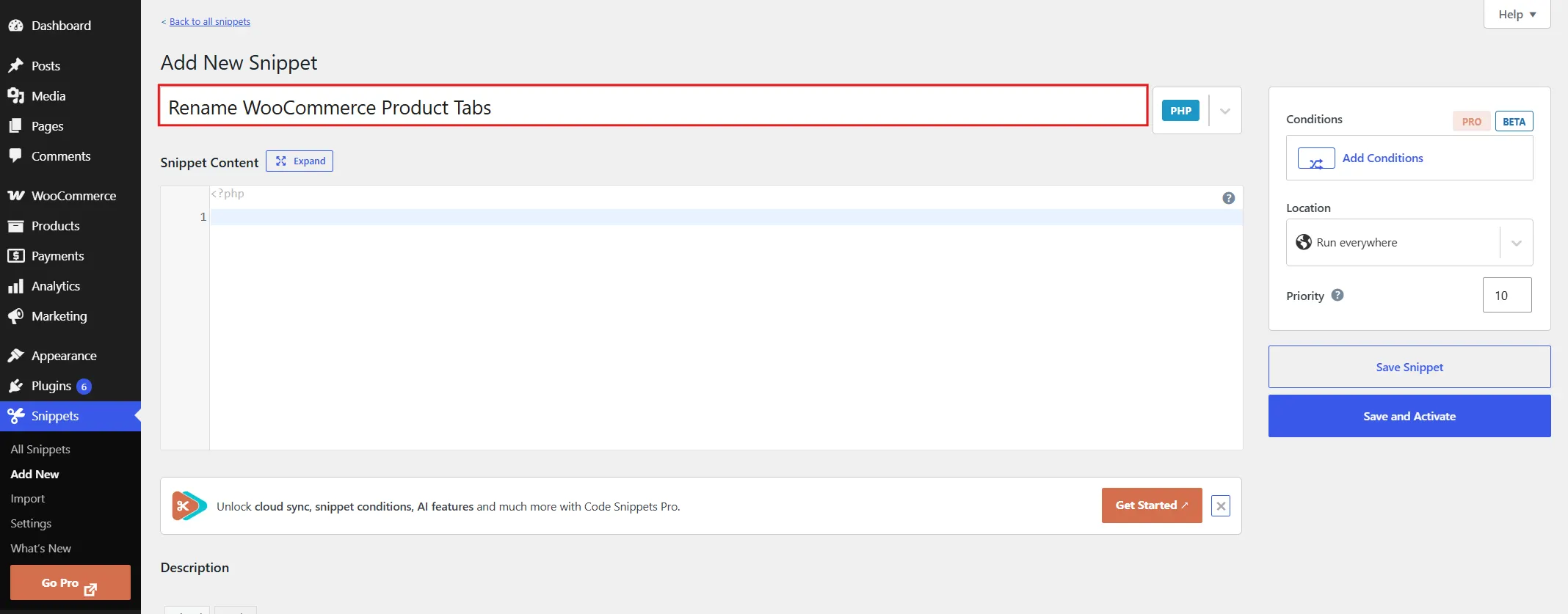Go to All Snippets submenu
Viewport: 1568px width, 614px height.
point(40,449)
